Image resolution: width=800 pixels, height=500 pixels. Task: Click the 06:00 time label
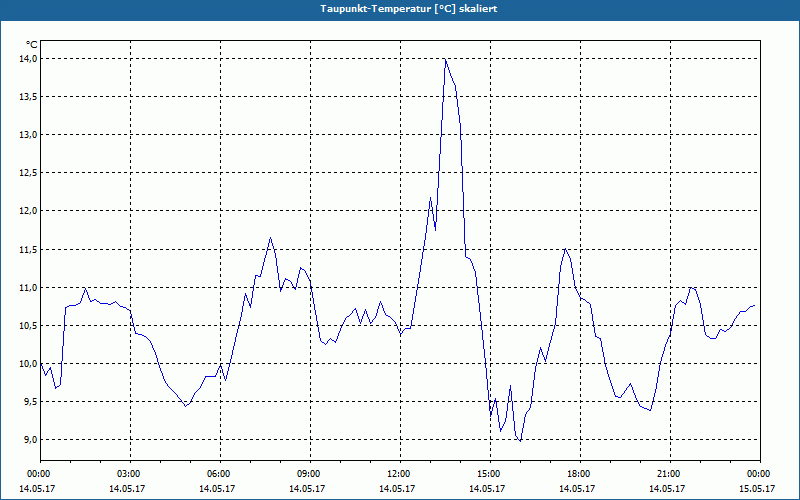tap(220, 474)
